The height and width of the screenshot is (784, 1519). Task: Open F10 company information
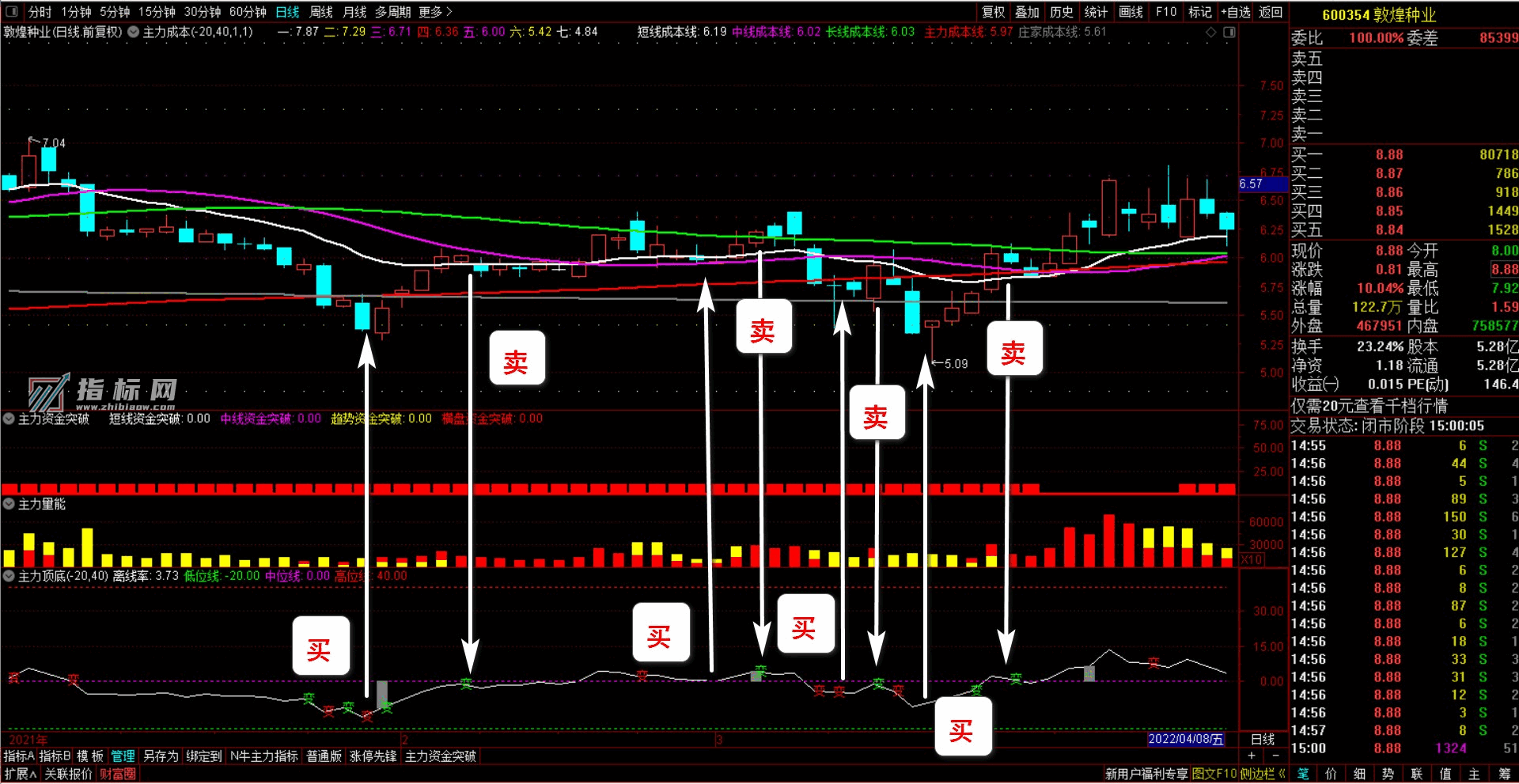(x=1166, y=12)
